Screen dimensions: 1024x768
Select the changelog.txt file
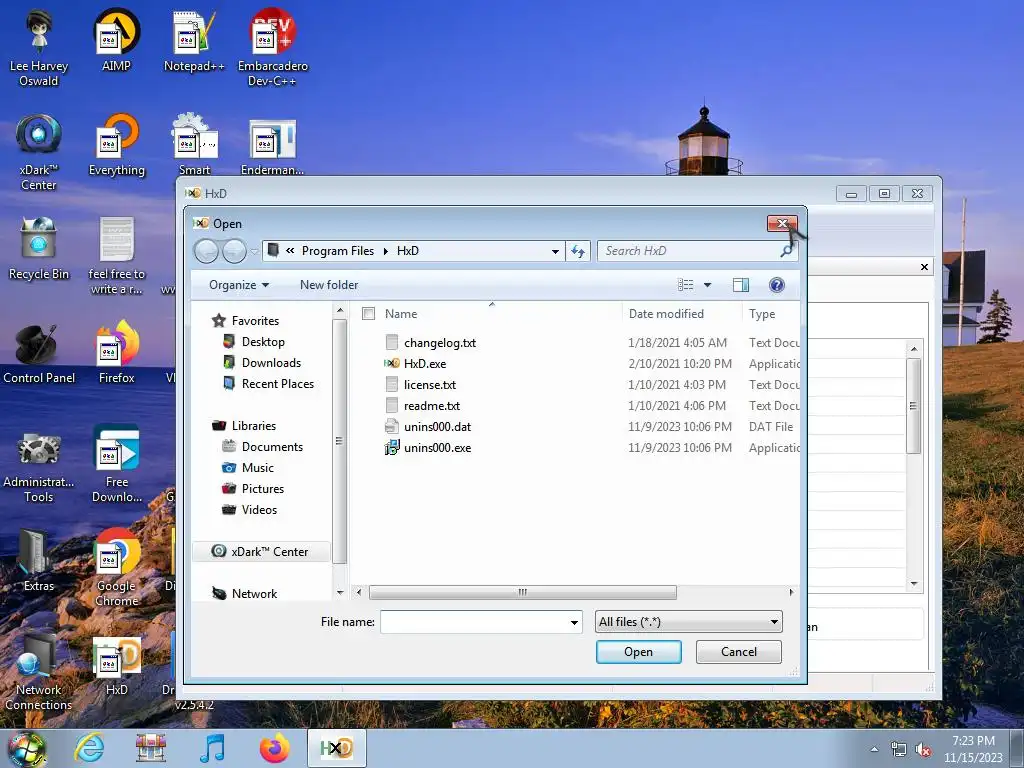(x=440, y=343)
